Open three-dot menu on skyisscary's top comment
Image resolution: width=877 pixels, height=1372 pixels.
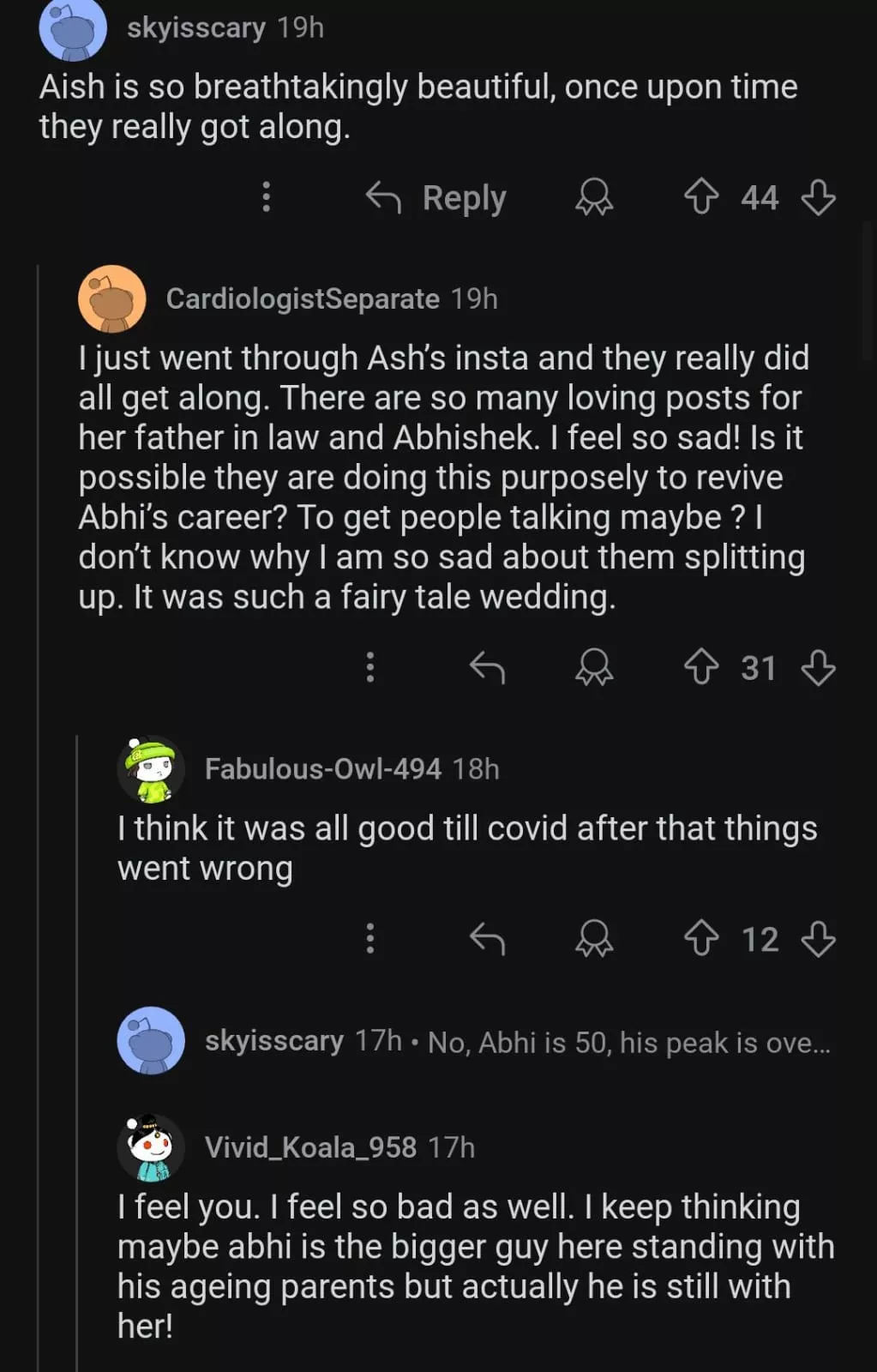pyautogui.click(x=266, y=197)
